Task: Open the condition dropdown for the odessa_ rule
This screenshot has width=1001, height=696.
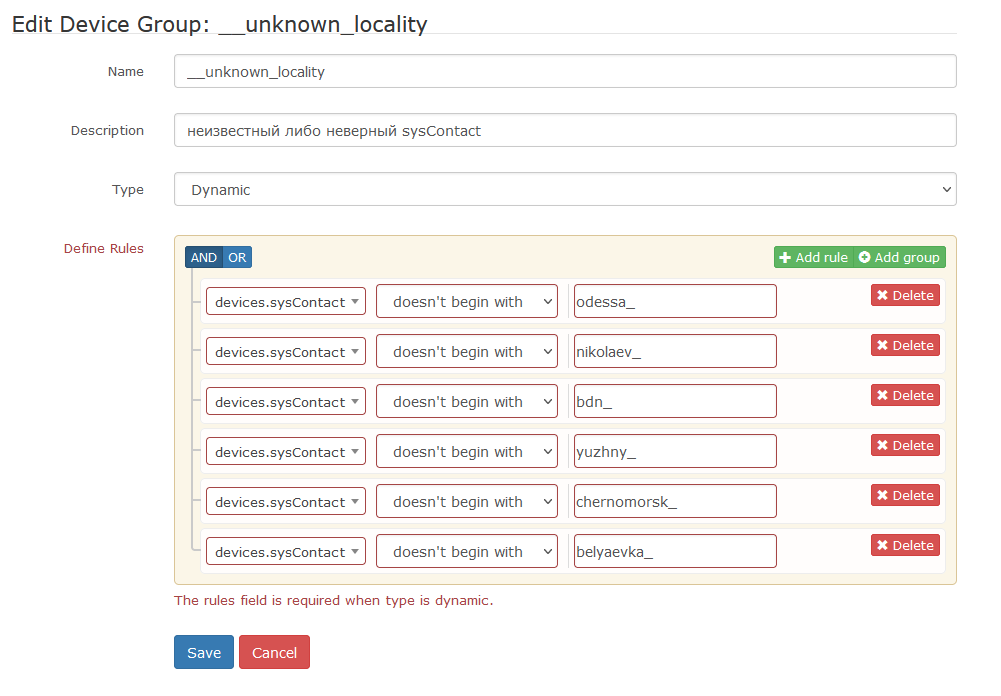Action: [x=466, y=301]
